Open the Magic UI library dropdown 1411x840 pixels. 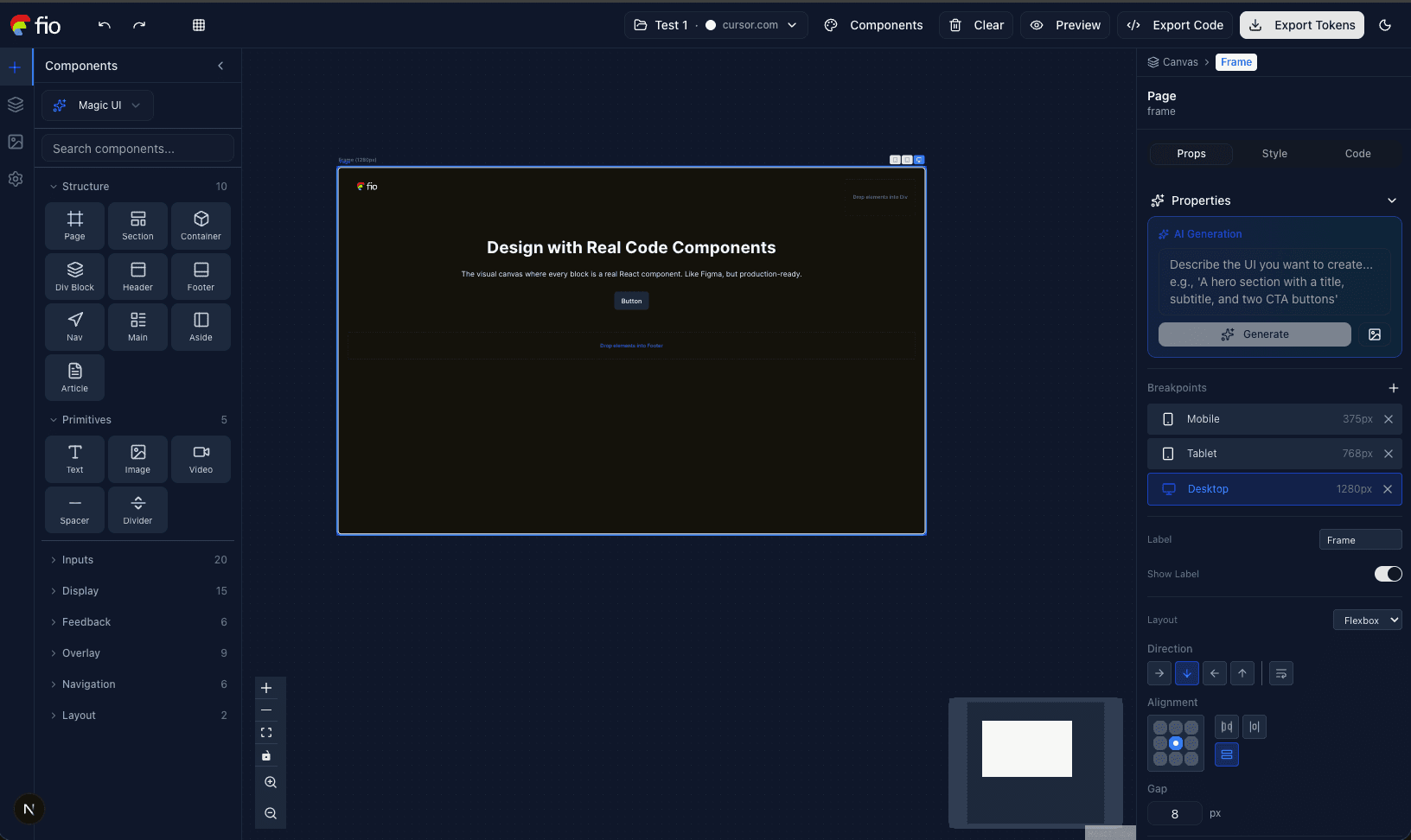coord(98,105)
